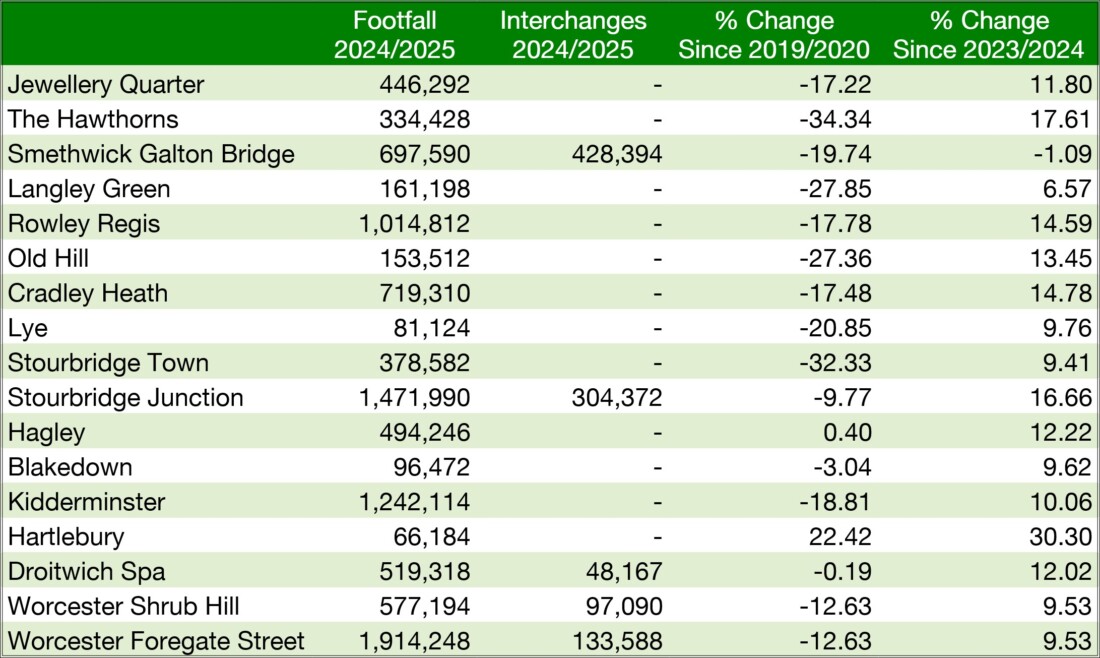Click the Jewellery Quarter row label
Screen dimensions: 1100x658
point(105,85)
